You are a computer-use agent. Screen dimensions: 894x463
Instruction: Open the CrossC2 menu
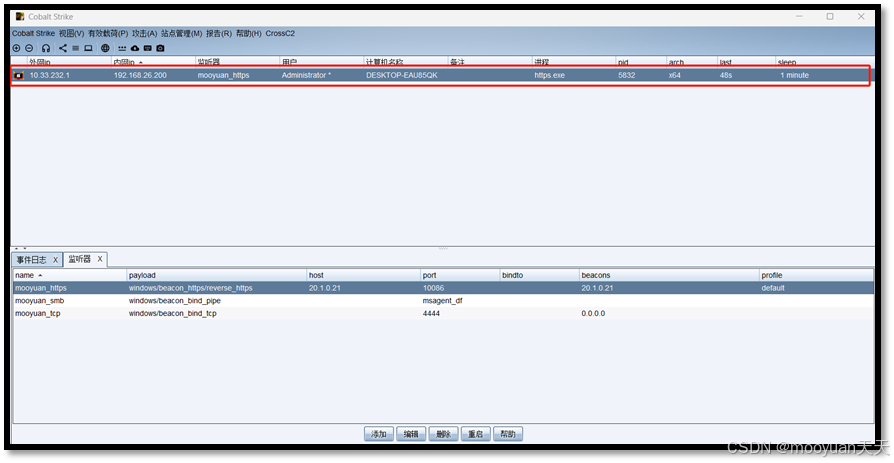pyautogui.click(x=280, y=34)
